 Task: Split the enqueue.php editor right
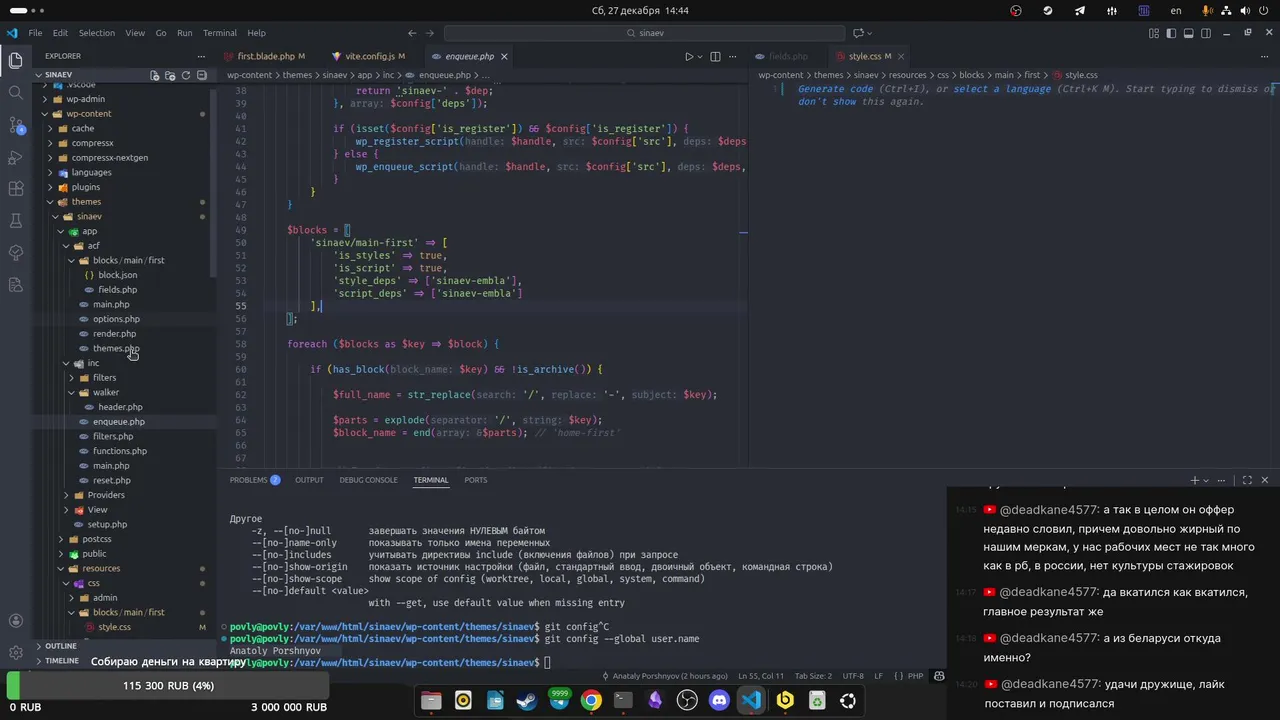(715, 57)
